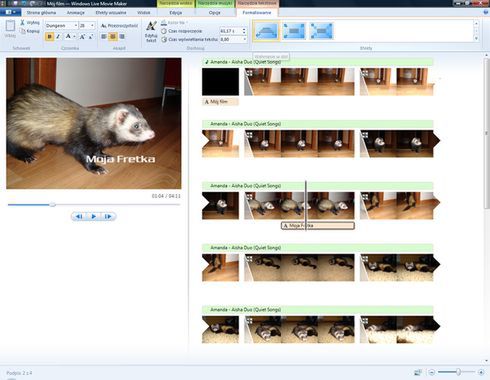Increase the start time with stepper arrow

pyautogui.click(x=244, y=29)
